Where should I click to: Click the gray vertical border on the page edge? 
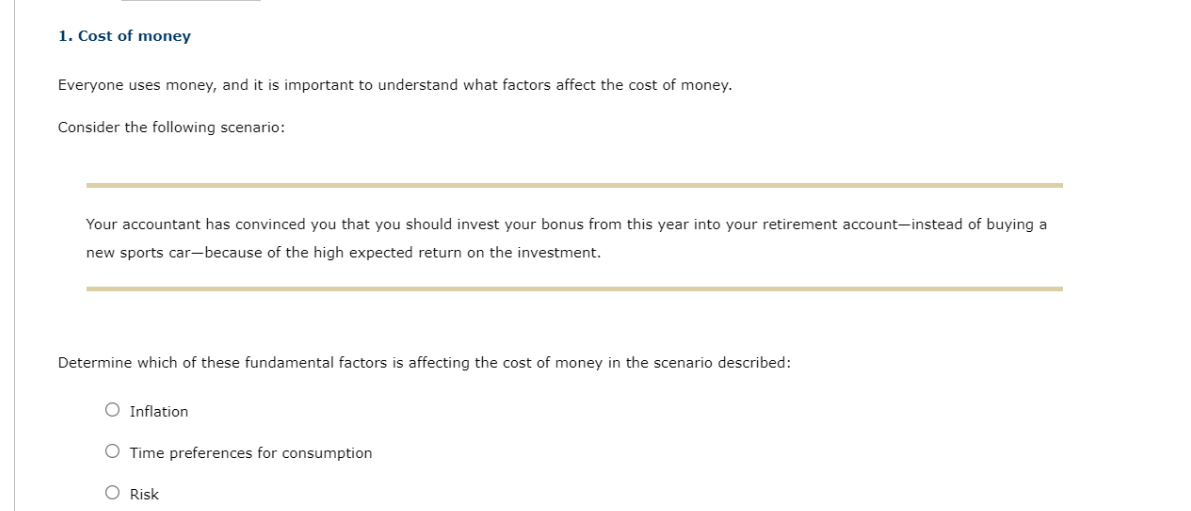tap(14, 255)
